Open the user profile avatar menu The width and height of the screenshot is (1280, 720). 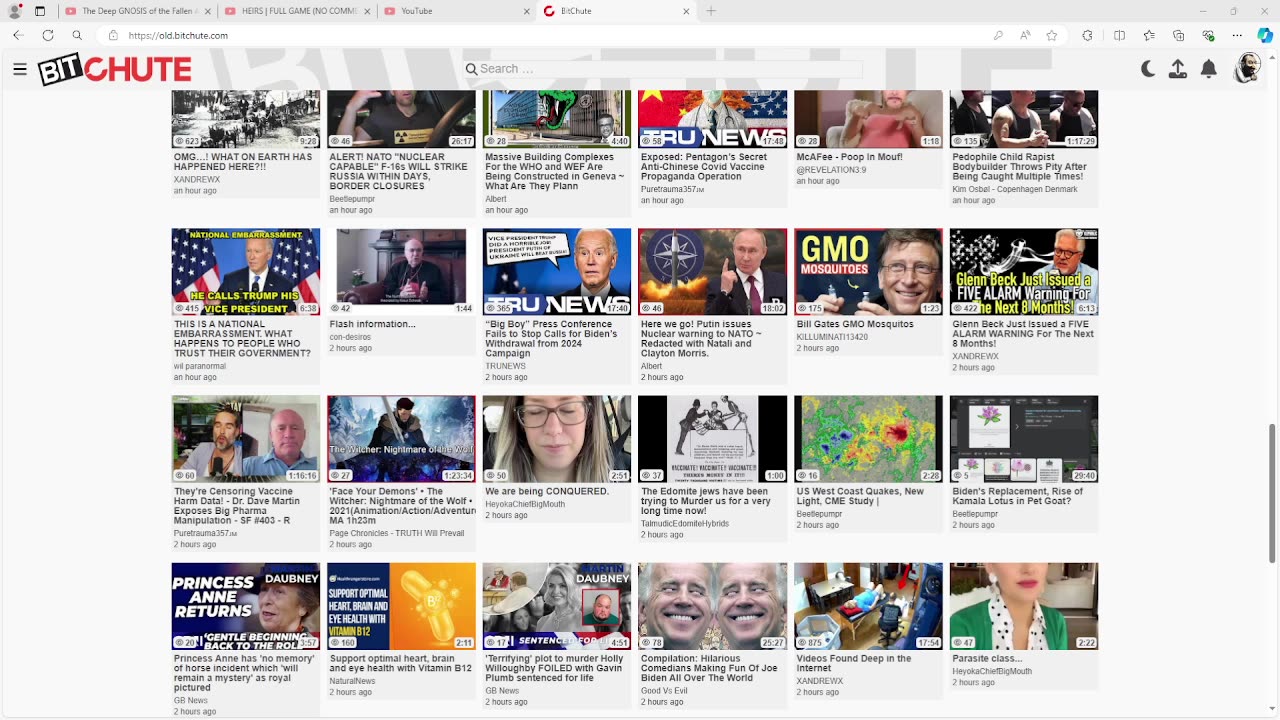pos(1247,68)
